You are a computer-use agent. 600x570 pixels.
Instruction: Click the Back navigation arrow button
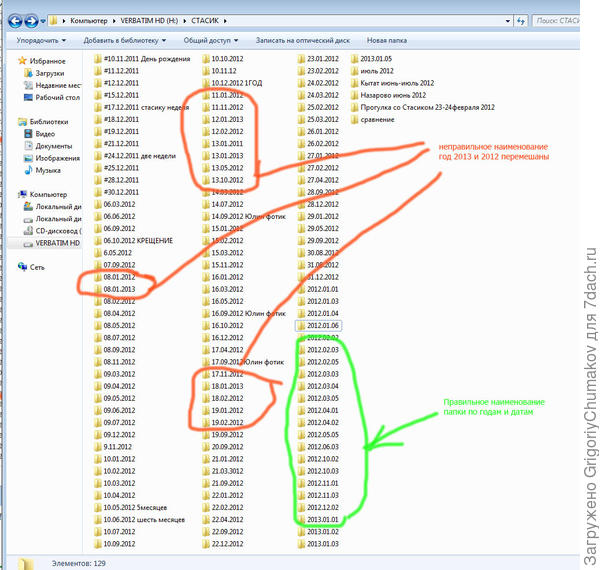point(14,19)
